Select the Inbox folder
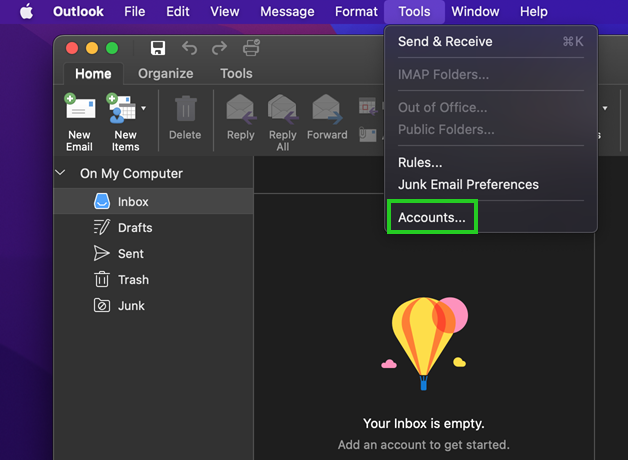Viewport: 628px width, 460px height. click(x=132, y=202)
